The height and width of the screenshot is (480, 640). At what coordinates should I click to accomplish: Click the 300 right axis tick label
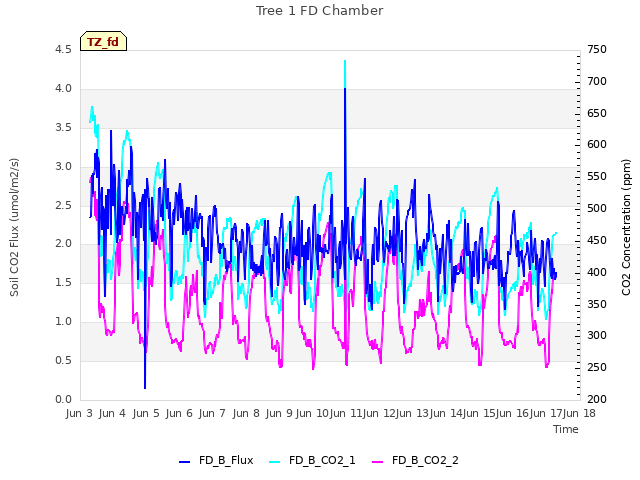597,336
